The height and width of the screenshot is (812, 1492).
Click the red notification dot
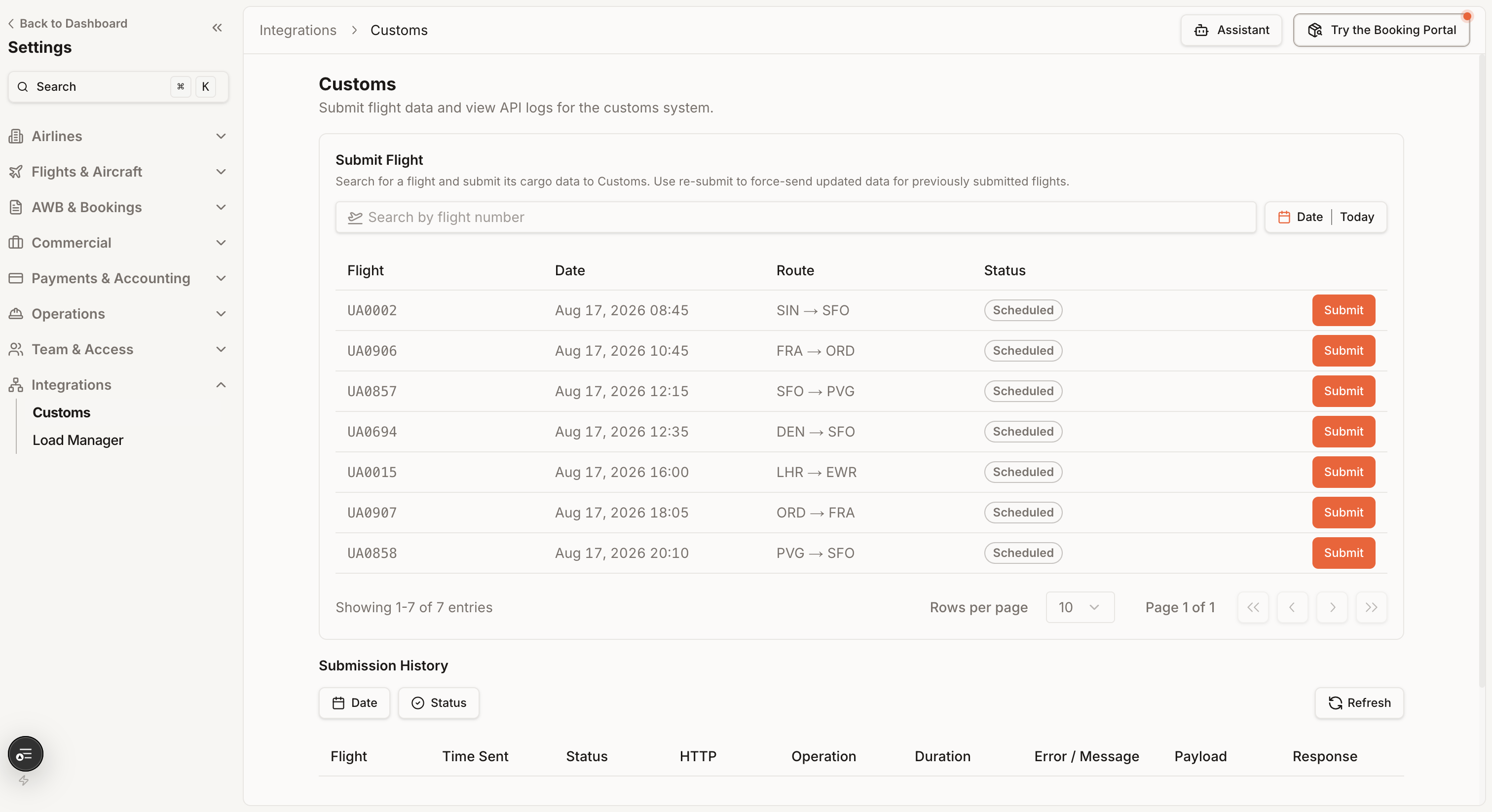[x=1466, y=16]
